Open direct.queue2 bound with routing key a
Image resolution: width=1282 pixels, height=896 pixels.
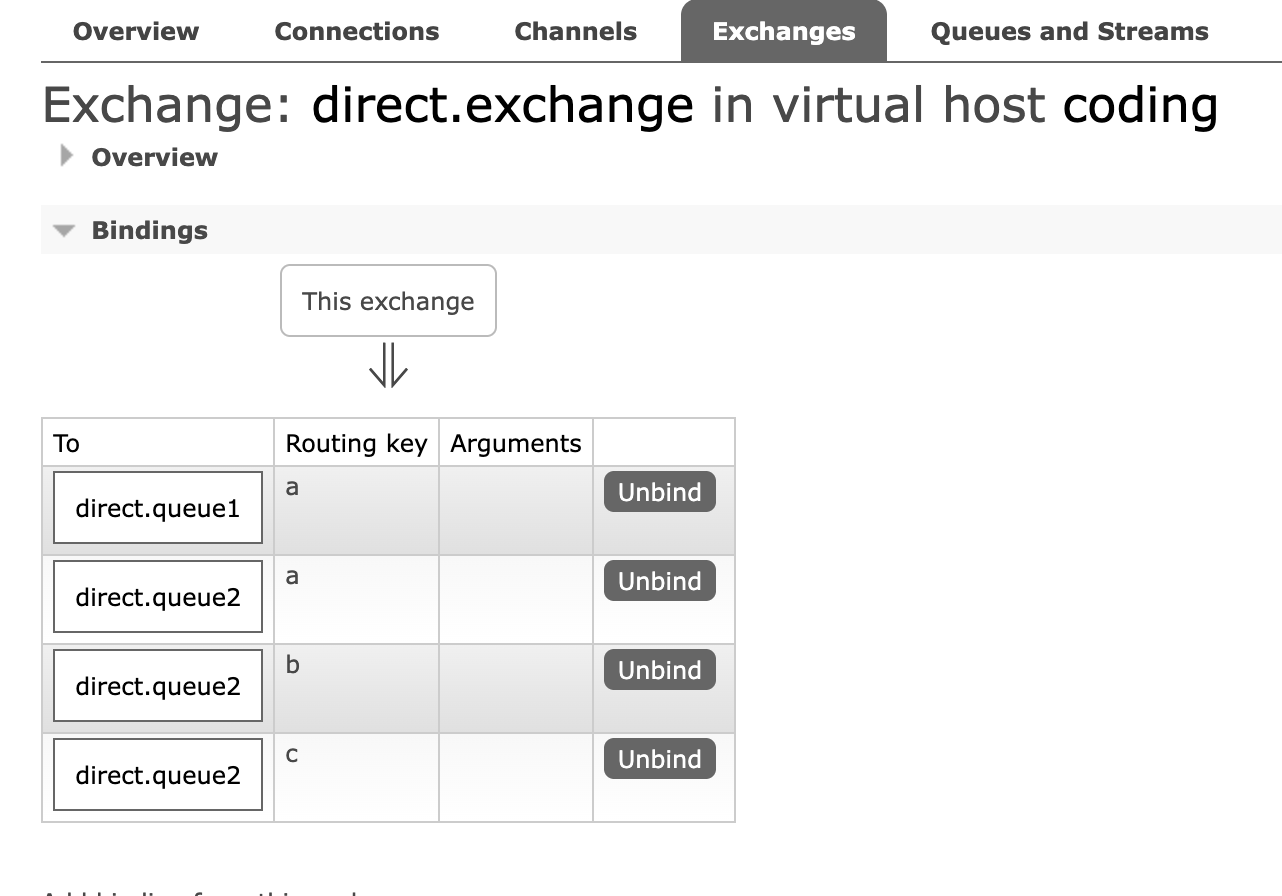coord(158,597)
